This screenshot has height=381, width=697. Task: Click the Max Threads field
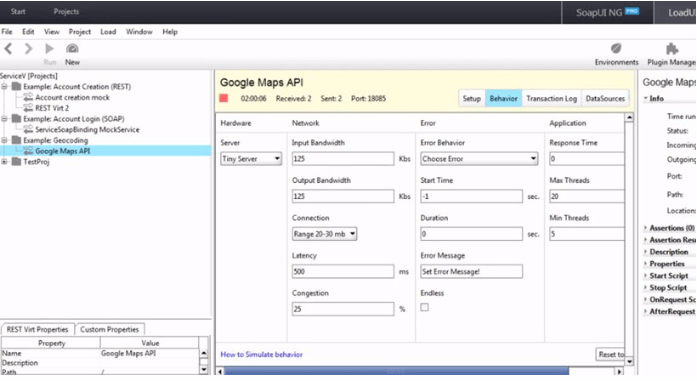click(x=587, y=196)
